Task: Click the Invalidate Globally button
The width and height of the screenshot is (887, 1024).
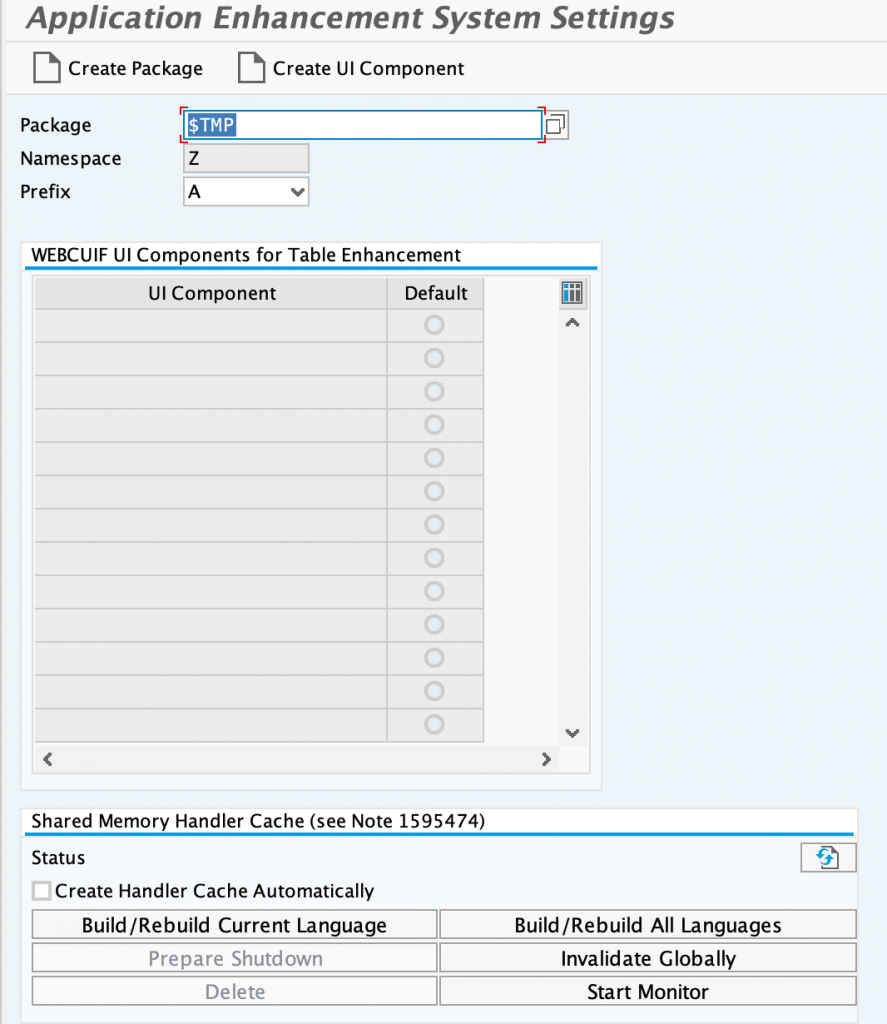Action: [x=648, y=958]
